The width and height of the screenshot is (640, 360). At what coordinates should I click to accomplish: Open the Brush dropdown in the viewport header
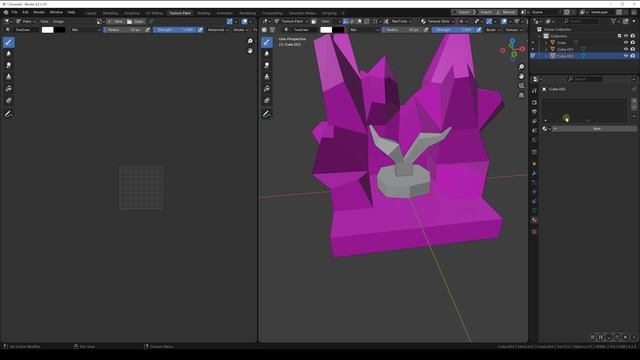[x=493, y=30]
